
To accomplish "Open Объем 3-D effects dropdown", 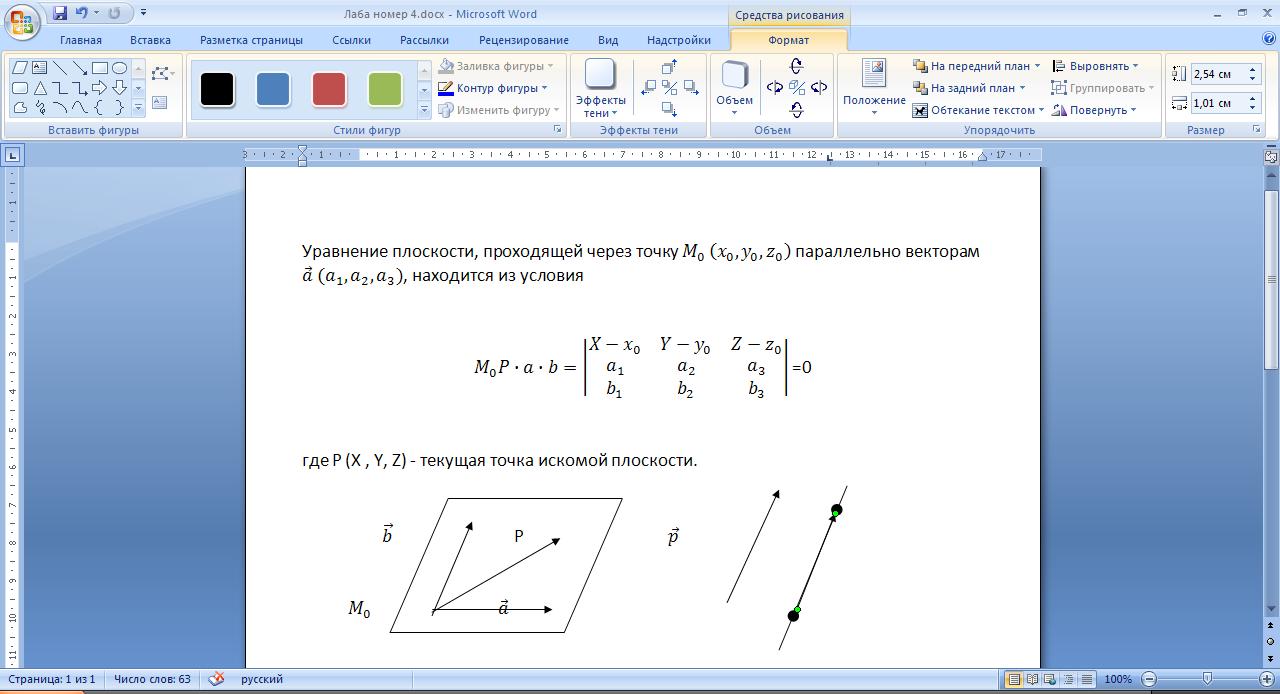I will coord(734,89).
